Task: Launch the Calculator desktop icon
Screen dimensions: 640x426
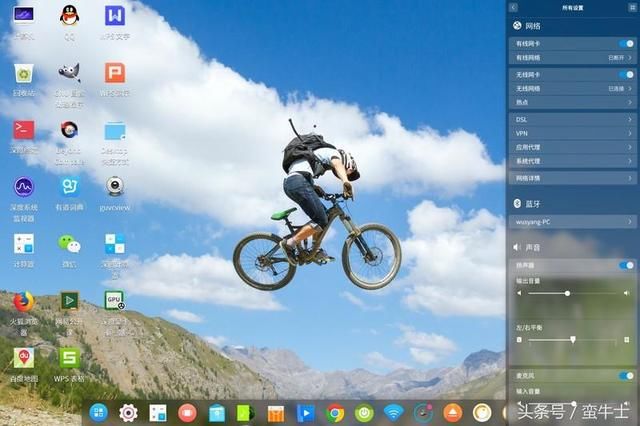Action: [24, 244]
